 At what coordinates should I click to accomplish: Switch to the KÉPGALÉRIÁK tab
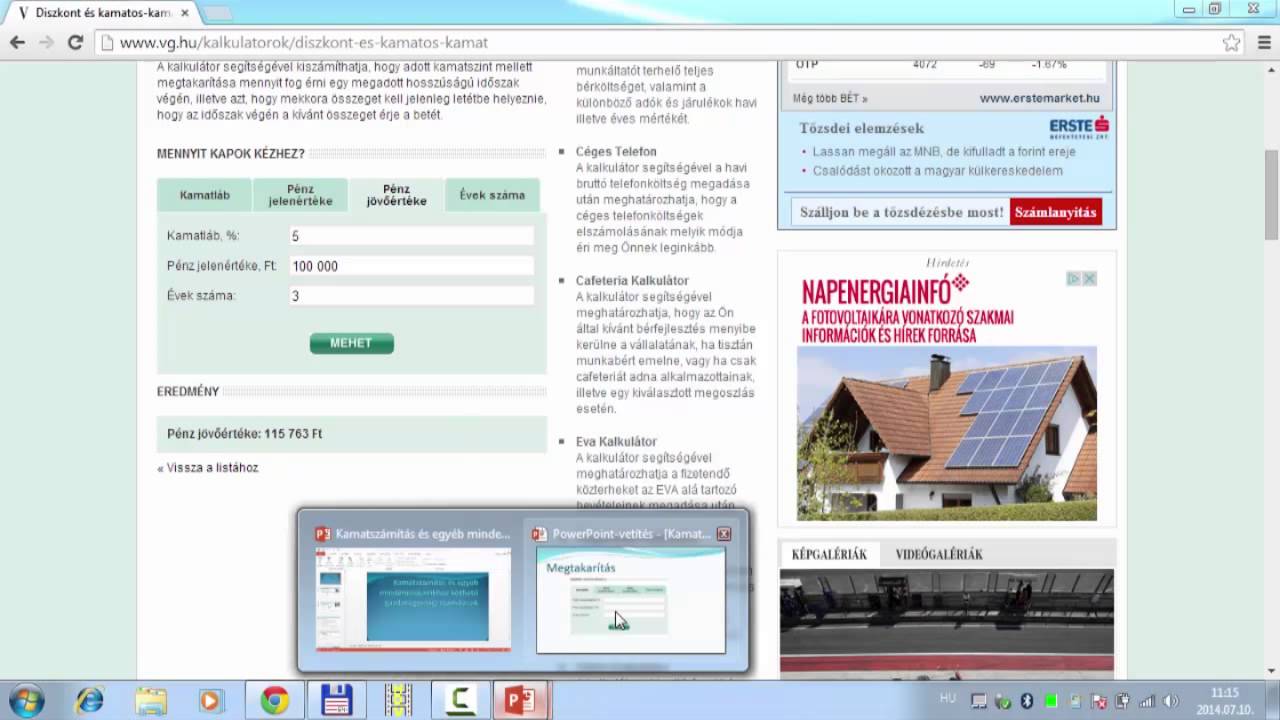(x=830, y=554)
